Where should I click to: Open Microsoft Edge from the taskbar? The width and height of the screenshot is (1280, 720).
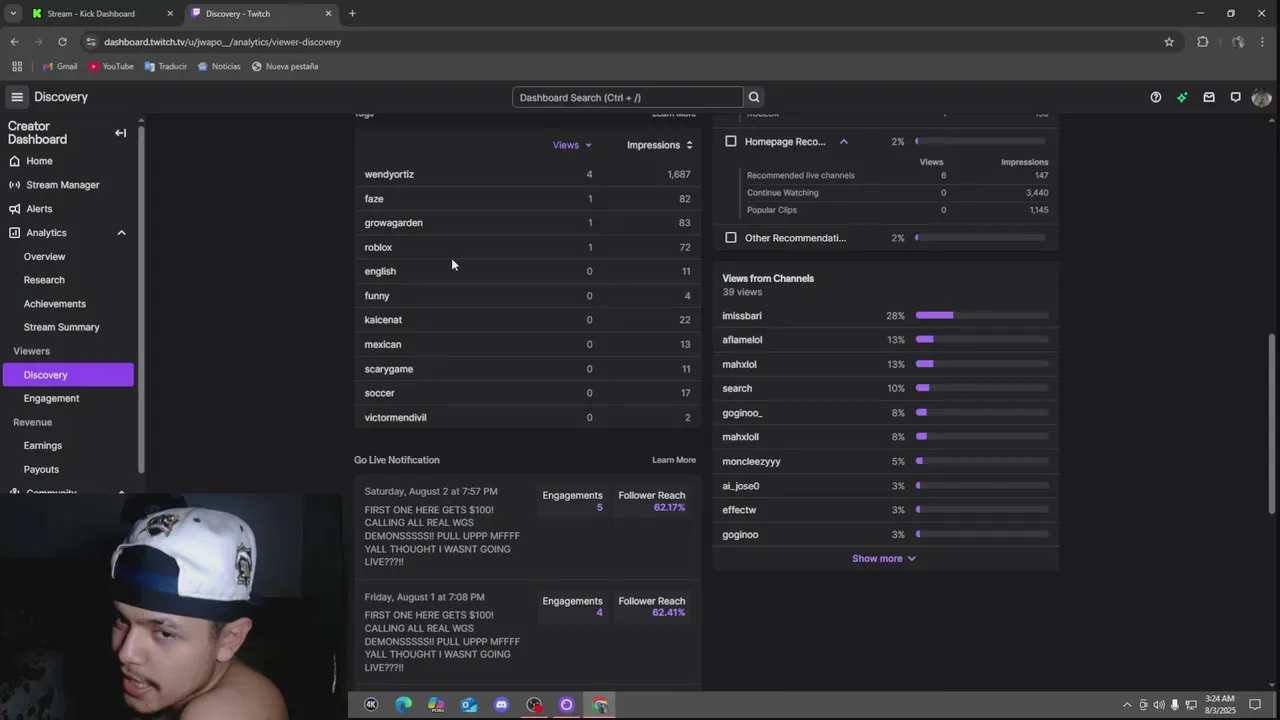point(404,705)
